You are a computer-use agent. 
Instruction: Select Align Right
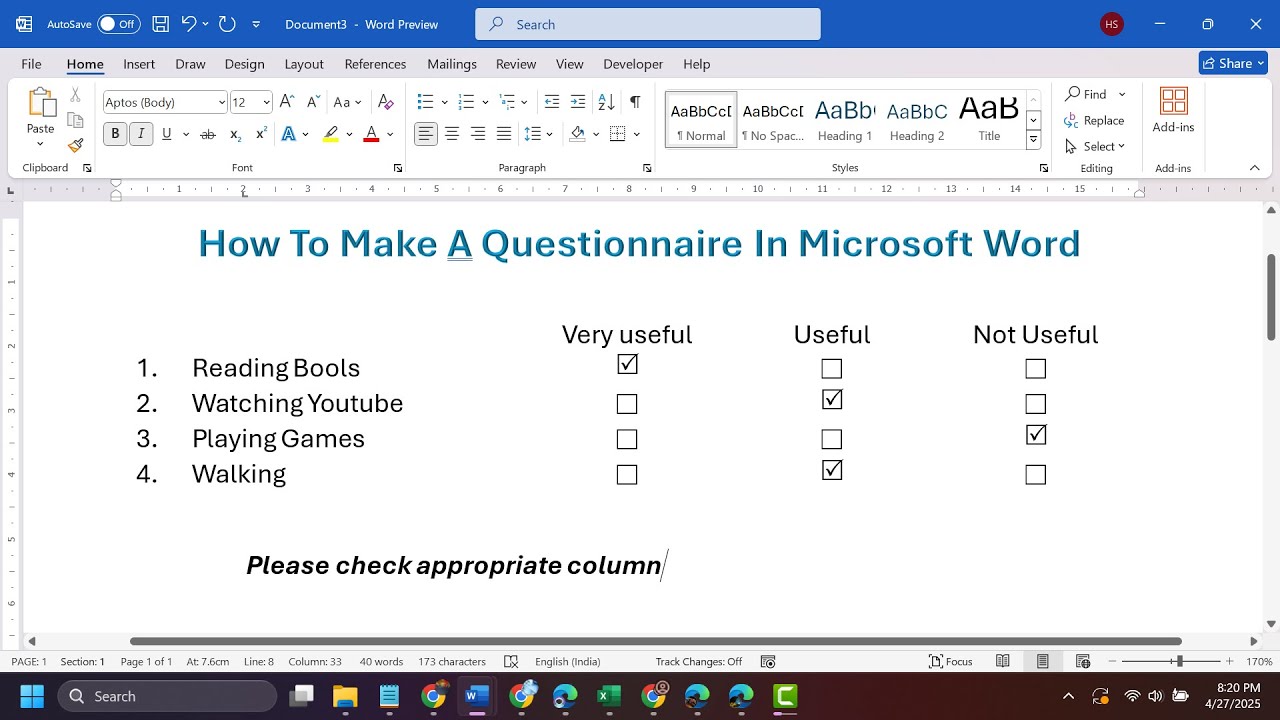(x=478, y=134)
